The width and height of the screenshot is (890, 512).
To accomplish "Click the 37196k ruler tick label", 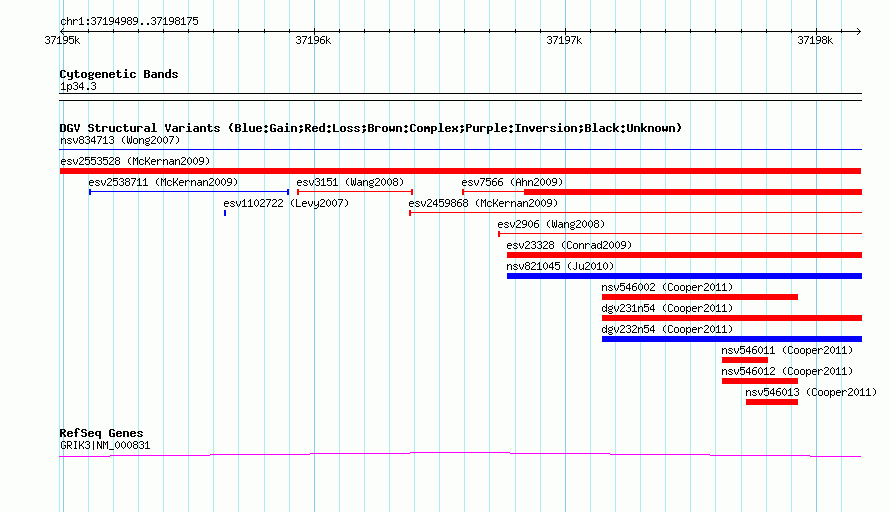I will [x=313, y=40].
